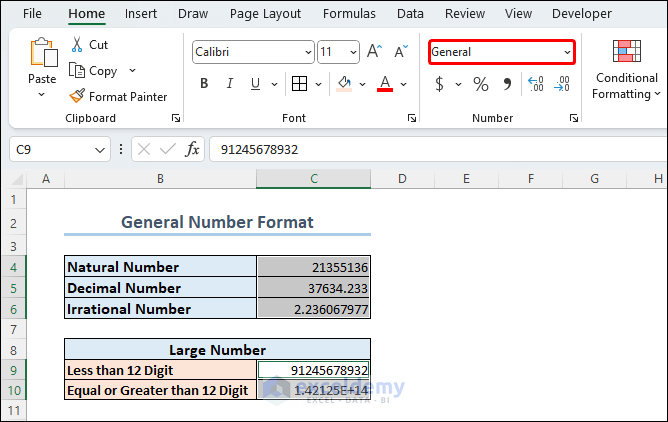Click the formula bar showing 91245678932
The height and width of the screenshot is (422, 668).
pyautogui.click(x=438, y=149)
